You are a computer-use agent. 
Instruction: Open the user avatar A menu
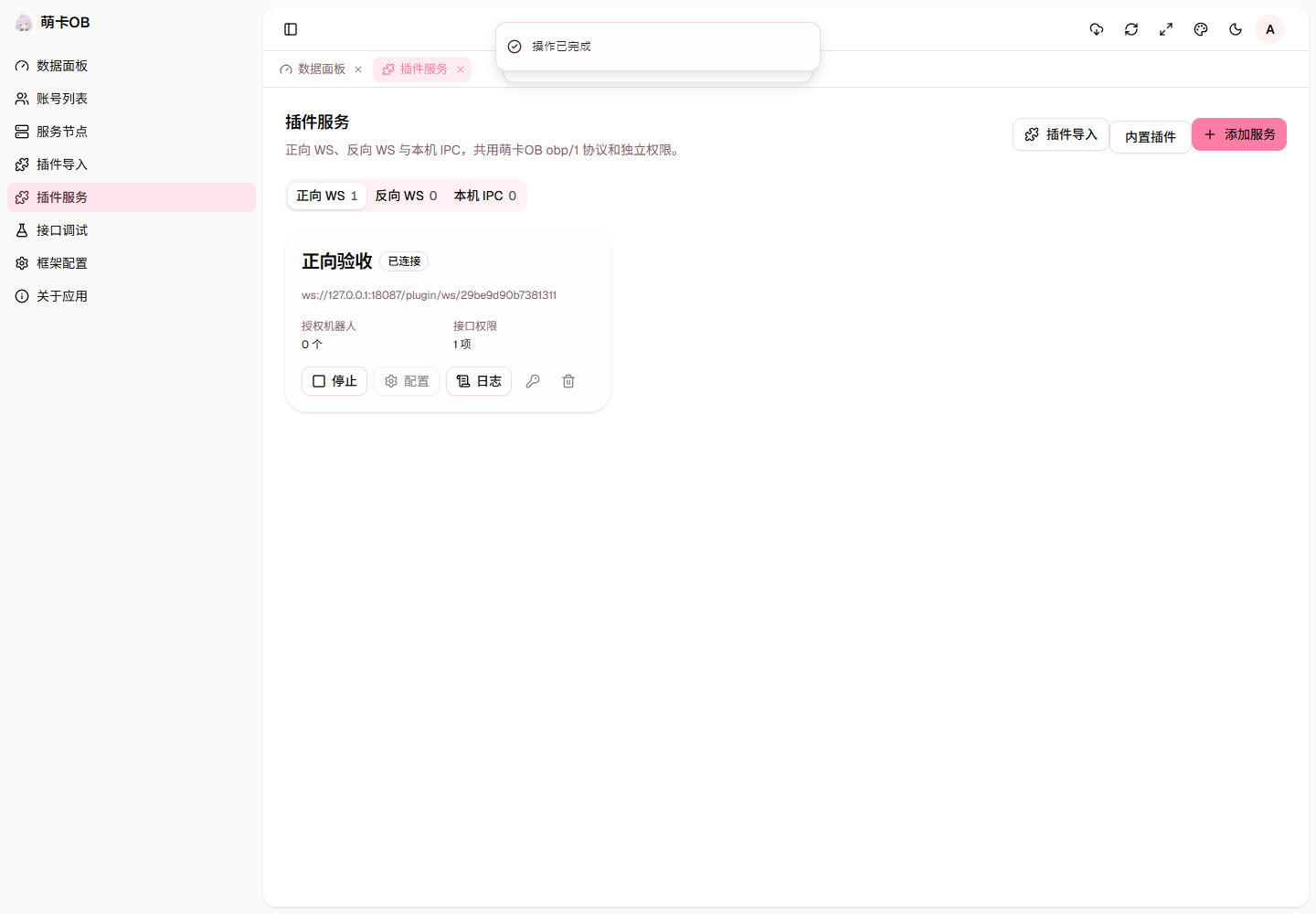point(1270,29)
